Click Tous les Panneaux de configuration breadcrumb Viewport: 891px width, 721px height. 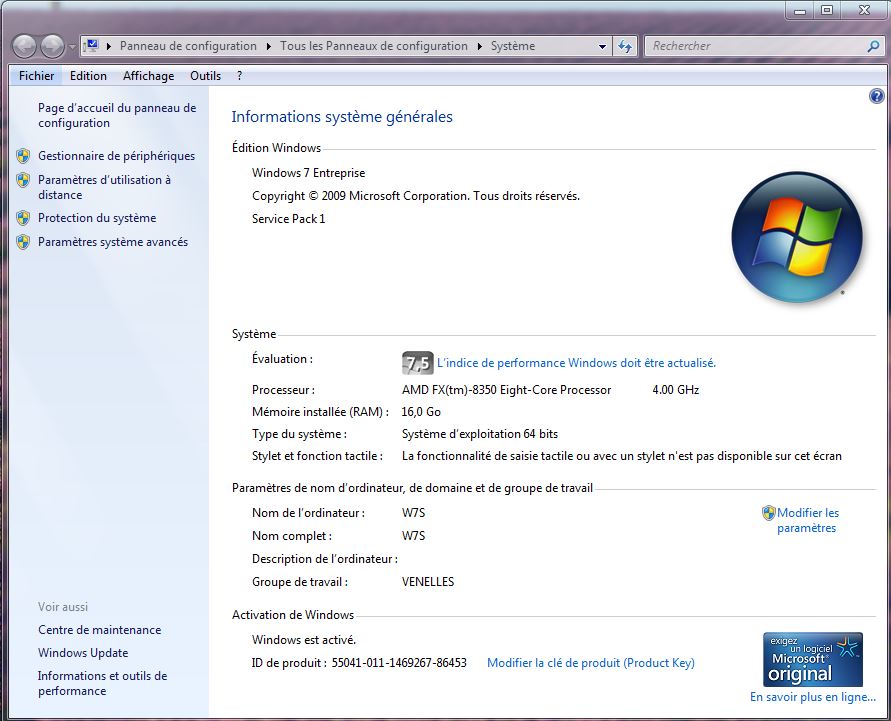pyautogui.click(x=374, y=46)
